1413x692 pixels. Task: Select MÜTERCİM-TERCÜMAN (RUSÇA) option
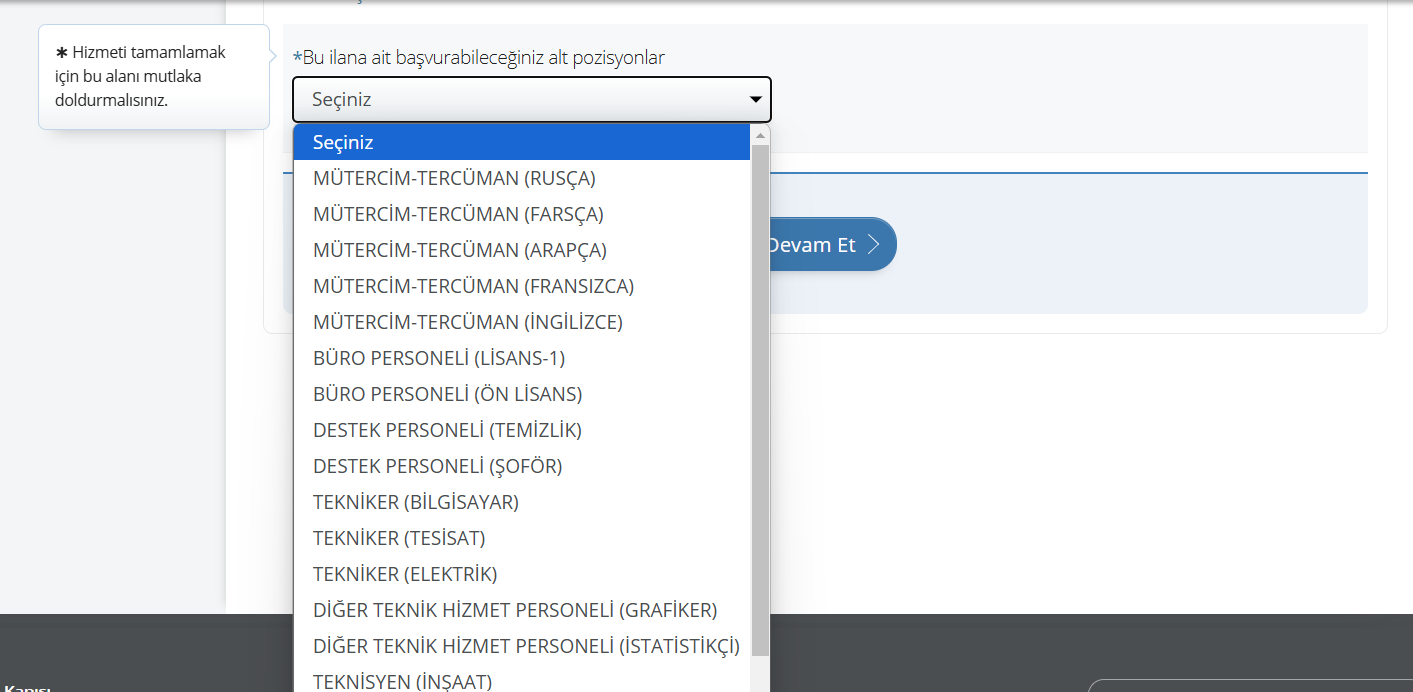(x=454, y=178)
